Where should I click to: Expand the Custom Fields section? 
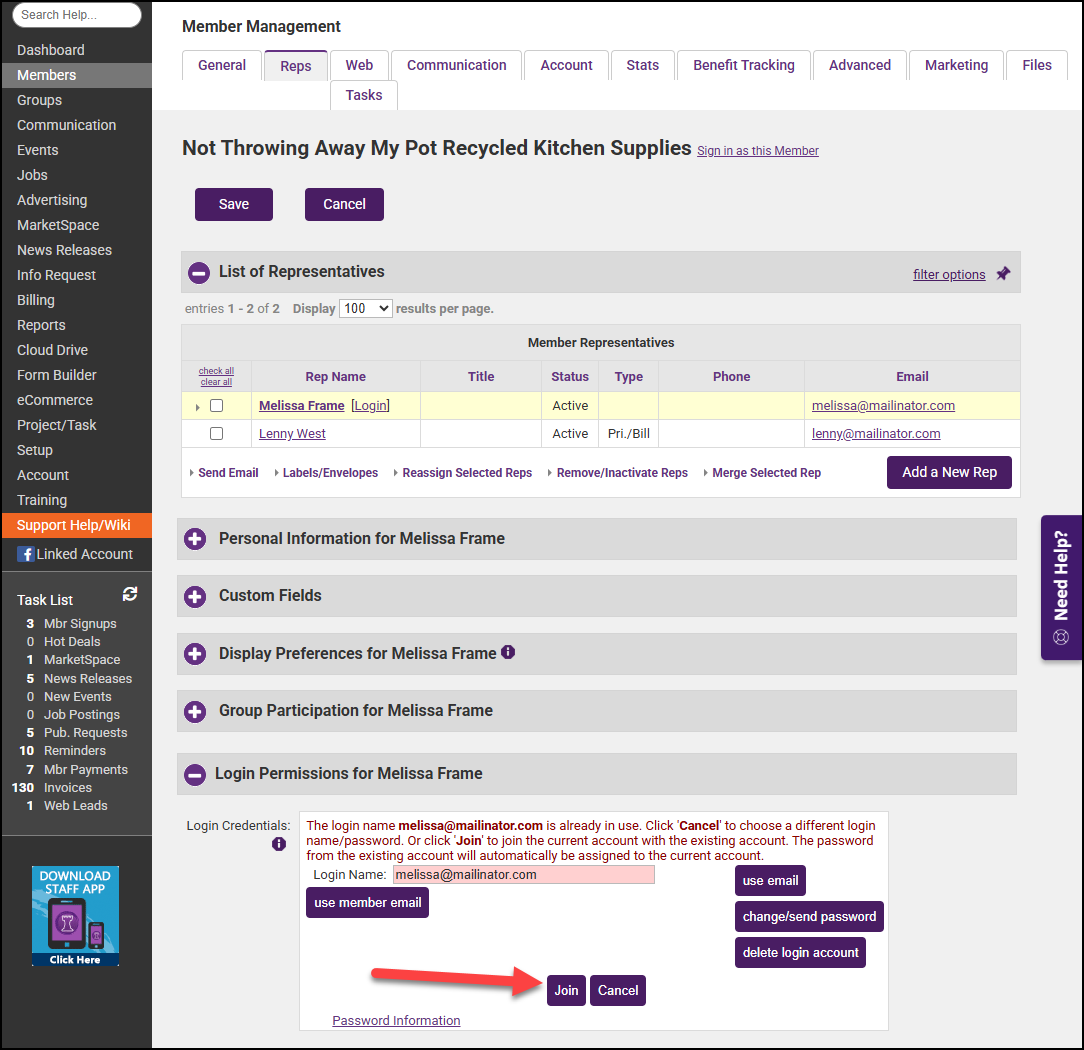[195, 597]
